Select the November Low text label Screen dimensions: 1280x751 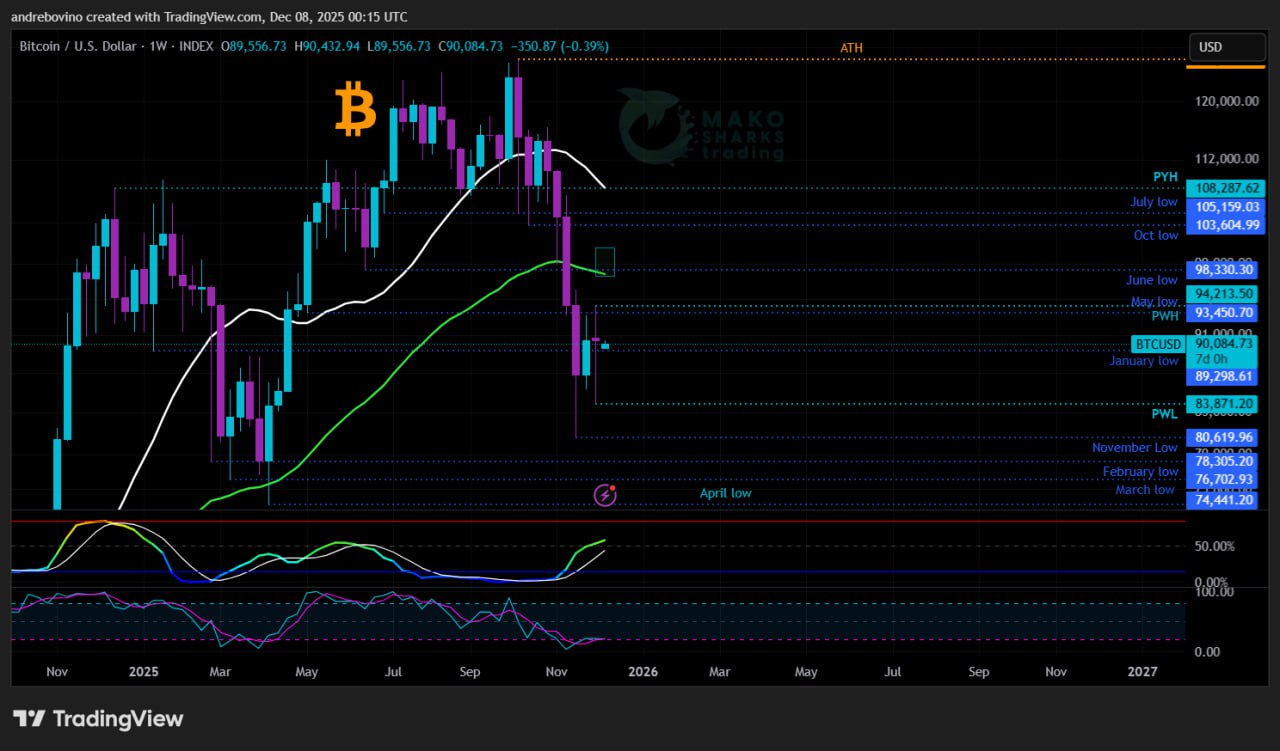point(1134,448)
